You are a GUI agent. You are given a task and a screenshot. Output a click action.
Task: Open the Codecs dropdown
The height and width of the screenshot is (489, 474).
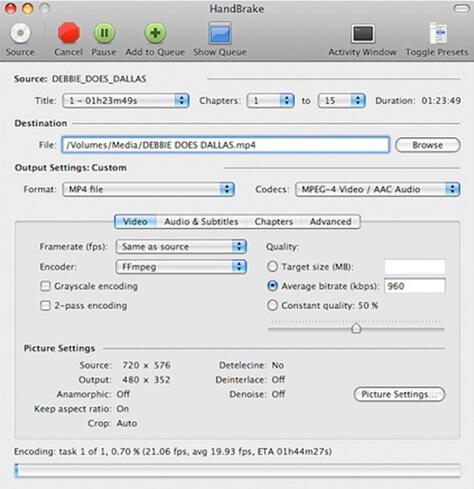(x=378, y=189)
